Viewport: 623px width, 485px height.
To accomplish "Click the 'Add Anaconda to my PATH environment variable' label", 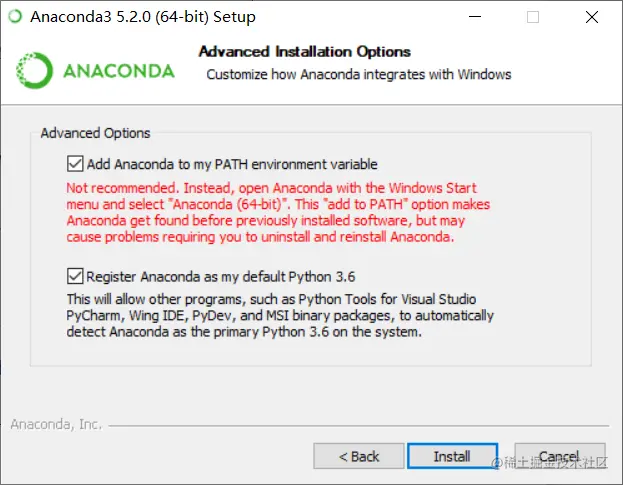I will (232, 164).
